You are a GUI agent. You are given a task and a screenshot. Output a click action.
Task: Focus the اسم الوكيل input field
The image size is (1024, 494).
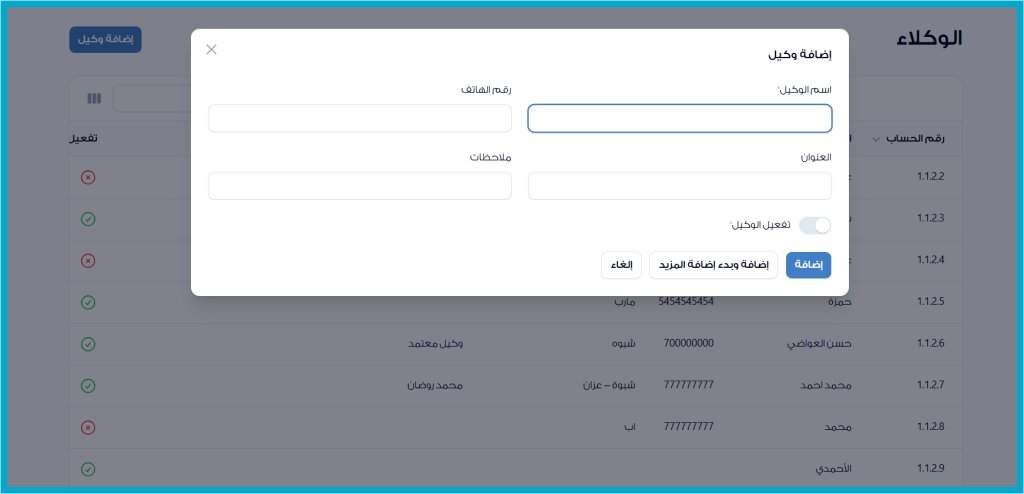[x=680, y=119]
